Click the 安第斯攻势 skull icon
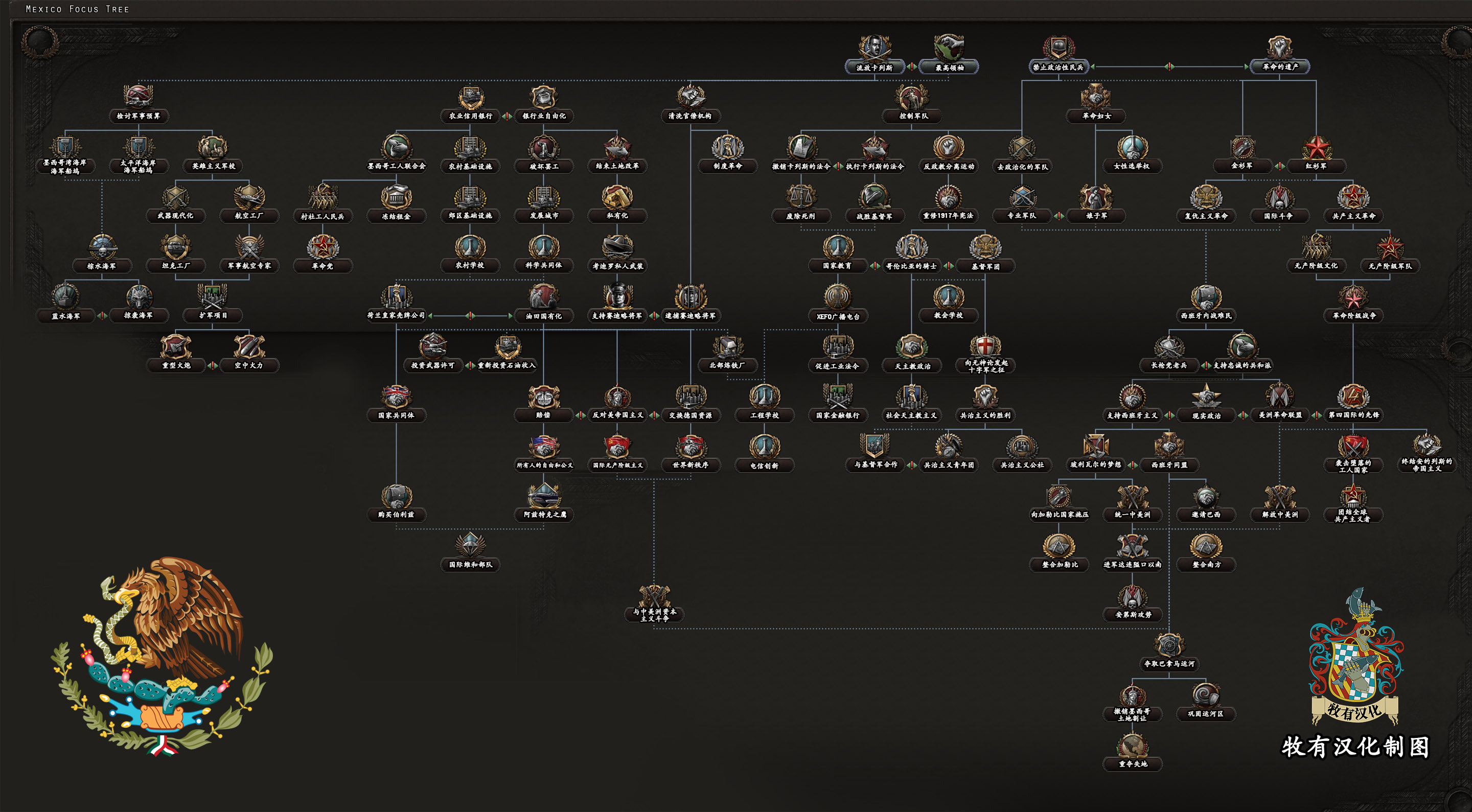 coord(1133,595)
